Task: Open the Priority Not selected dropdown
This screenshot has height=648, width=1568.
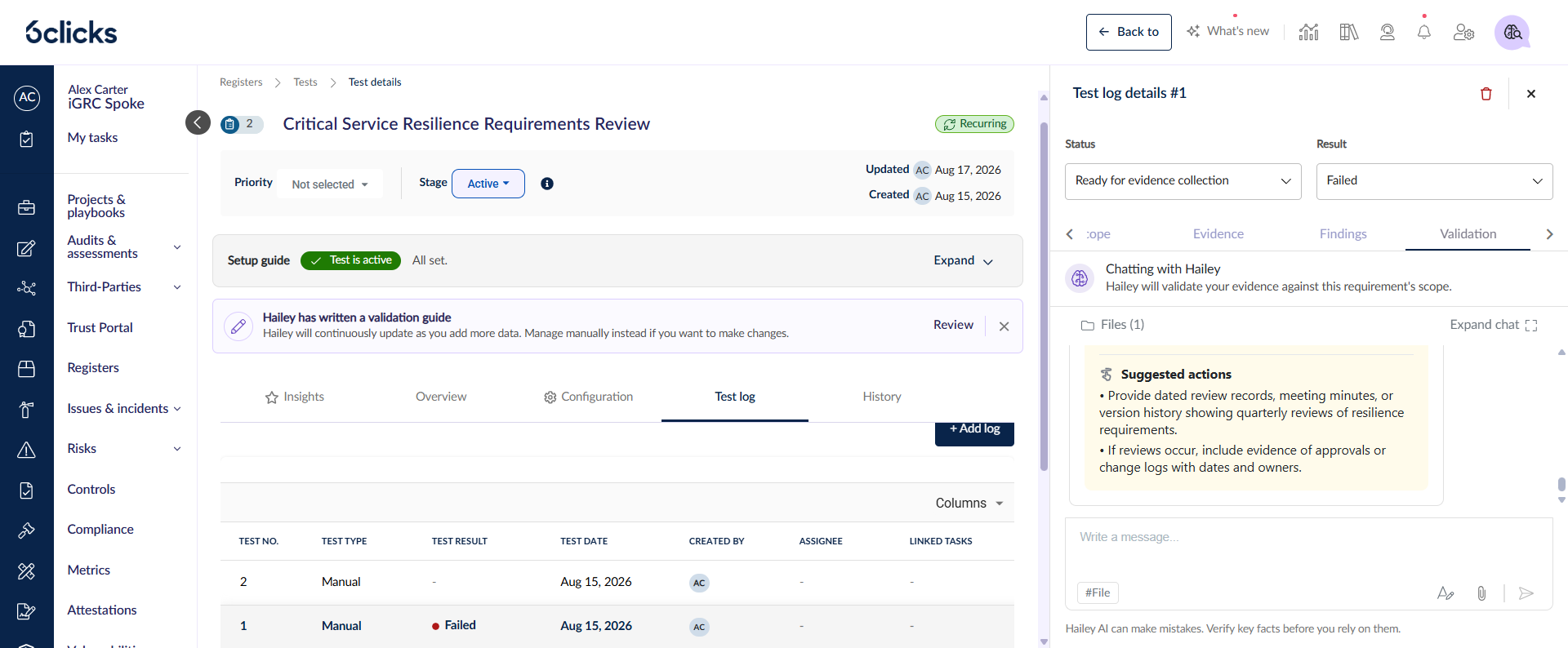Action: [330, 184]
